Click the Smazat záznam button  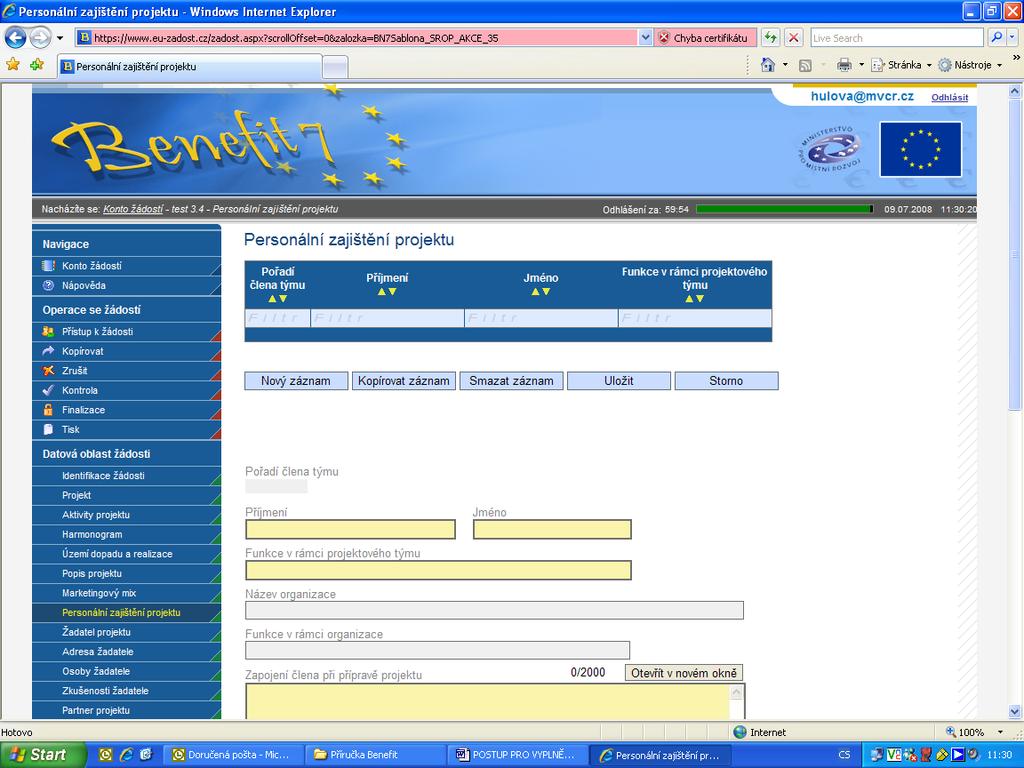coord(511,381)
